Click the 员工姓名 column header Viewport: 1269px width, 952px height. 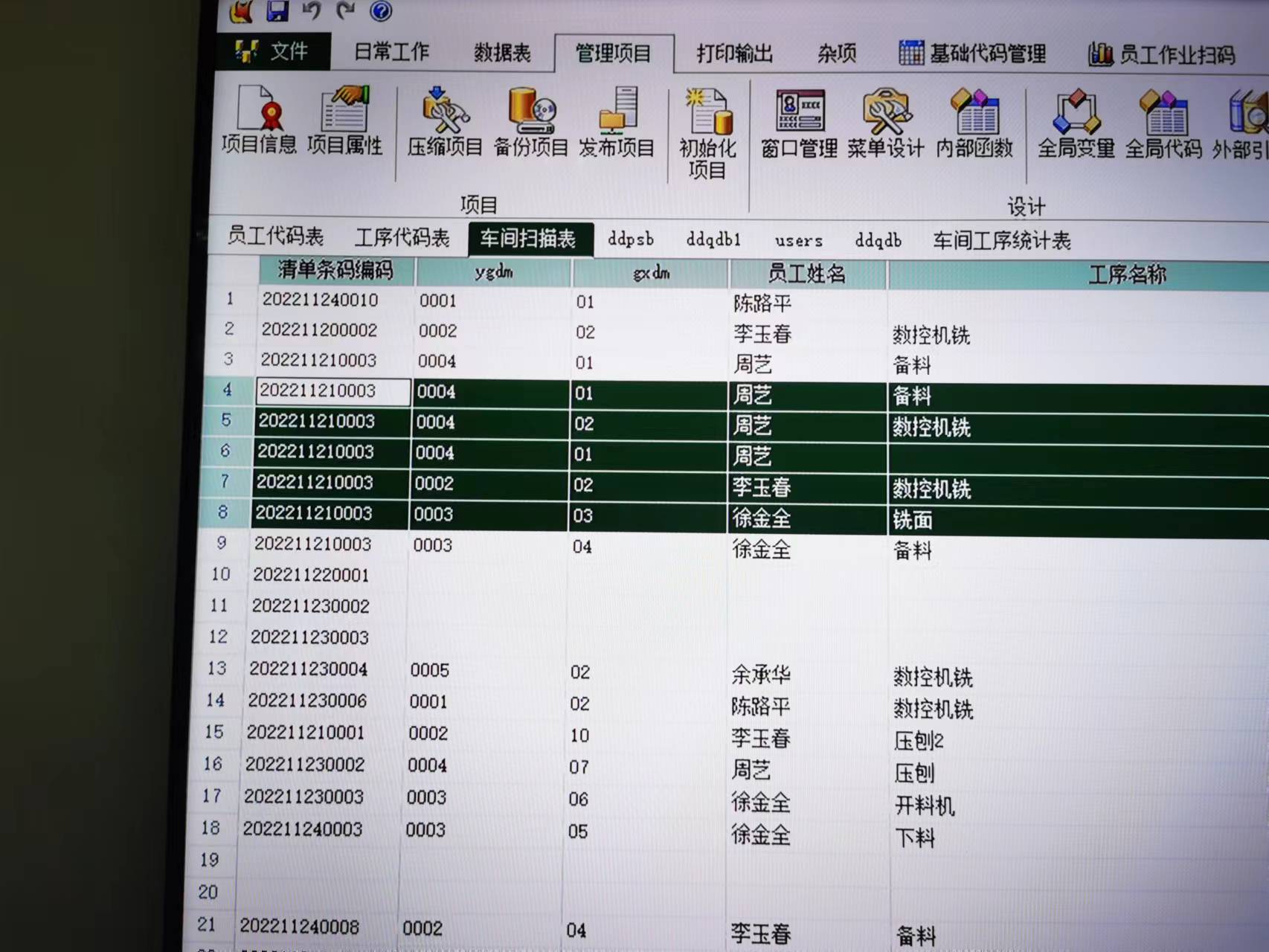[808, 274]
